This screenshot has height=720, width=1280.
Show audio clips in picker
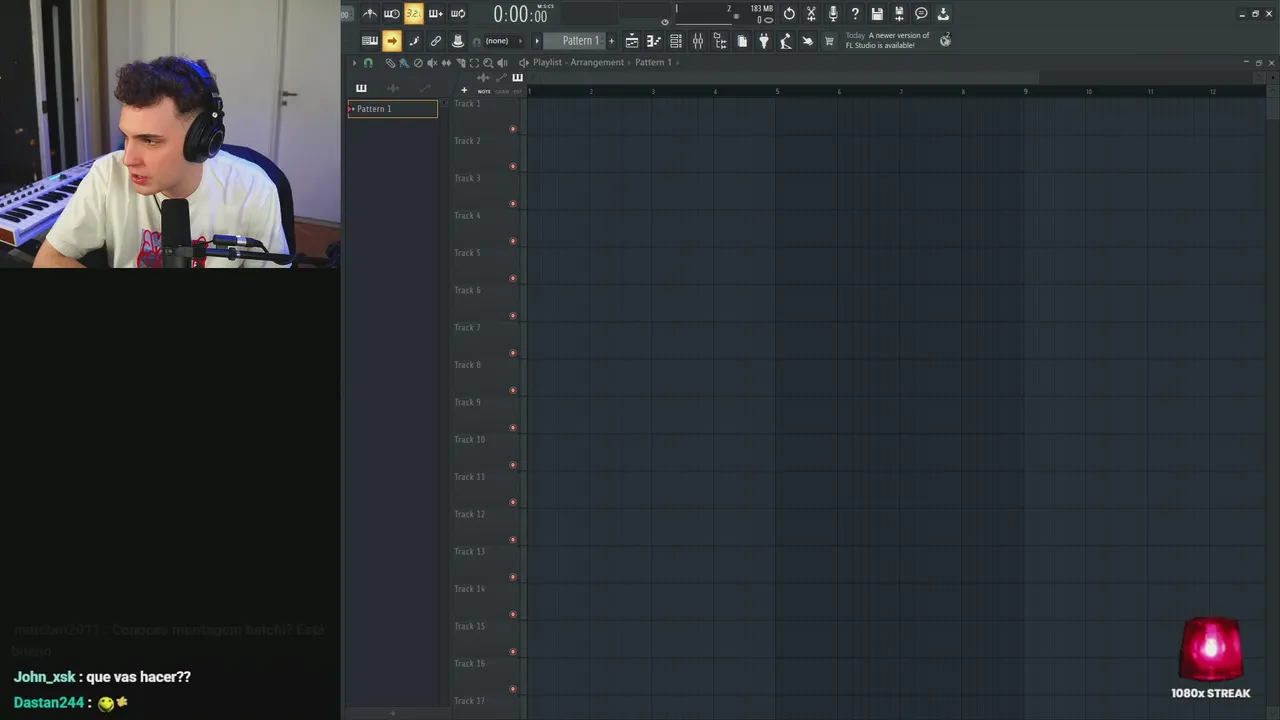point(393,88)
